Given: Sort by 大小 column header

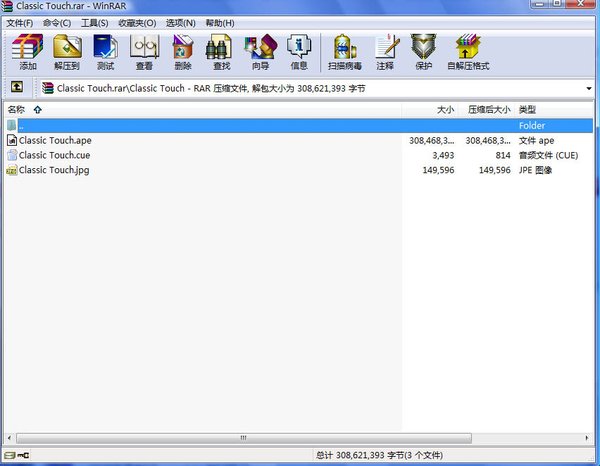Looking at the screenshot, I should click(429, 110).
